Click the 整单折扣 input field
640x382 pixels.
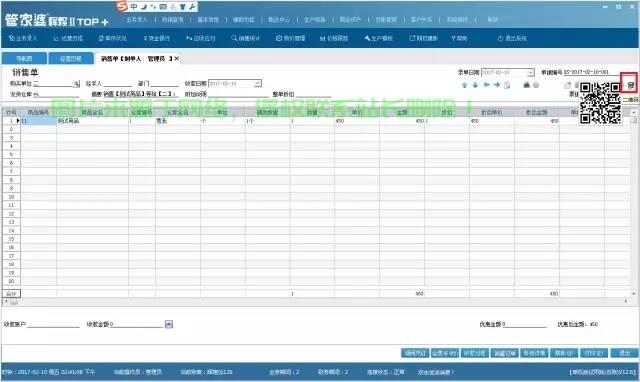(312, 94)
